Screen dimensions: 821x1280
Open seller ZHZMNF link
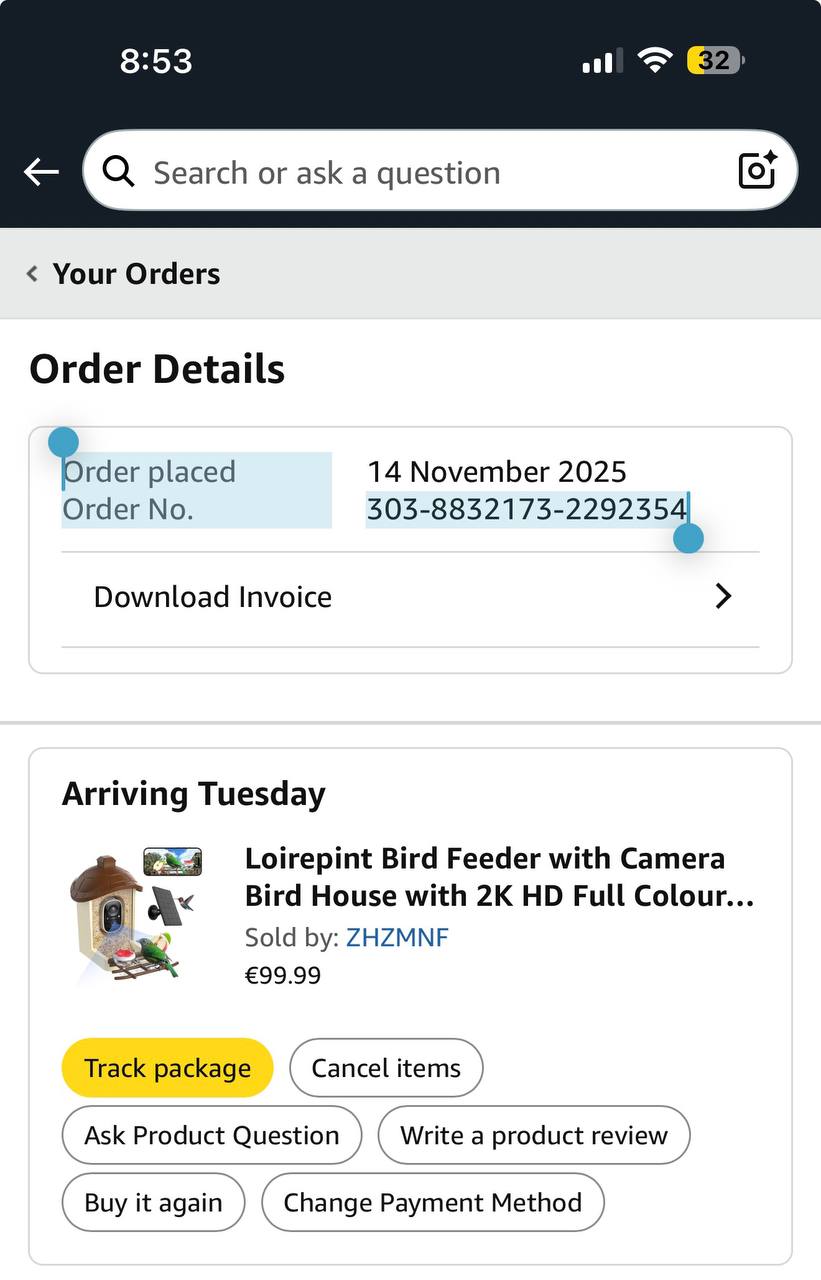click(x=397, y=938)
